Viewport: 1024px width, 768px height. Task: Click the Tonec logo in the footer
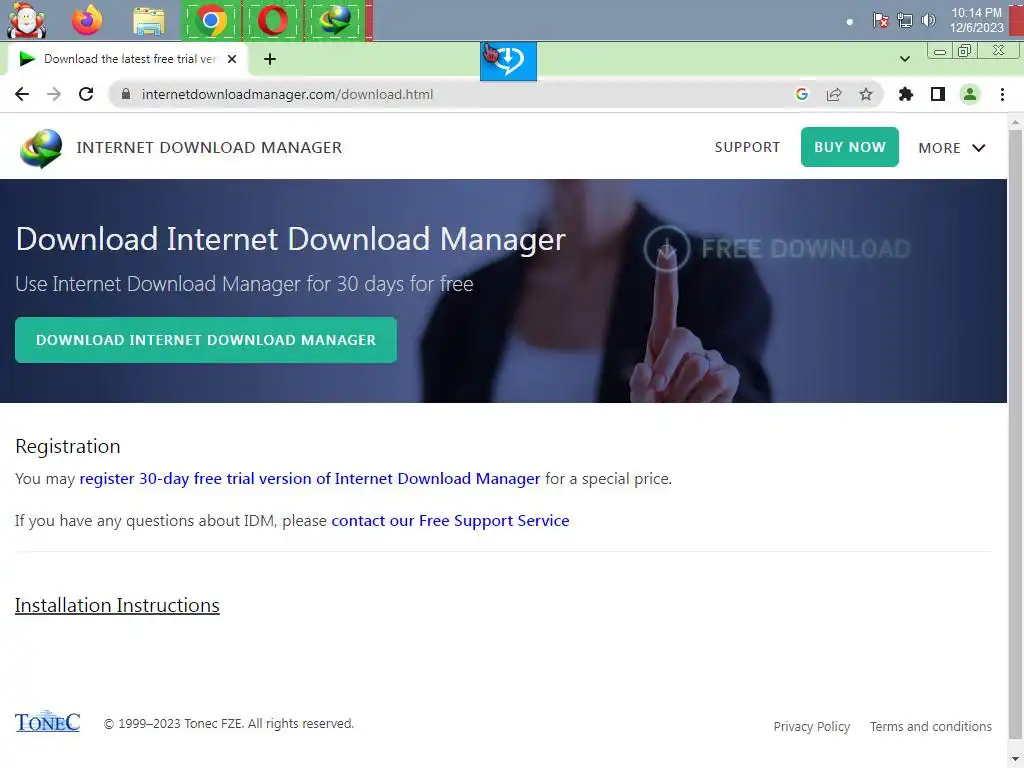click(47, 721)
